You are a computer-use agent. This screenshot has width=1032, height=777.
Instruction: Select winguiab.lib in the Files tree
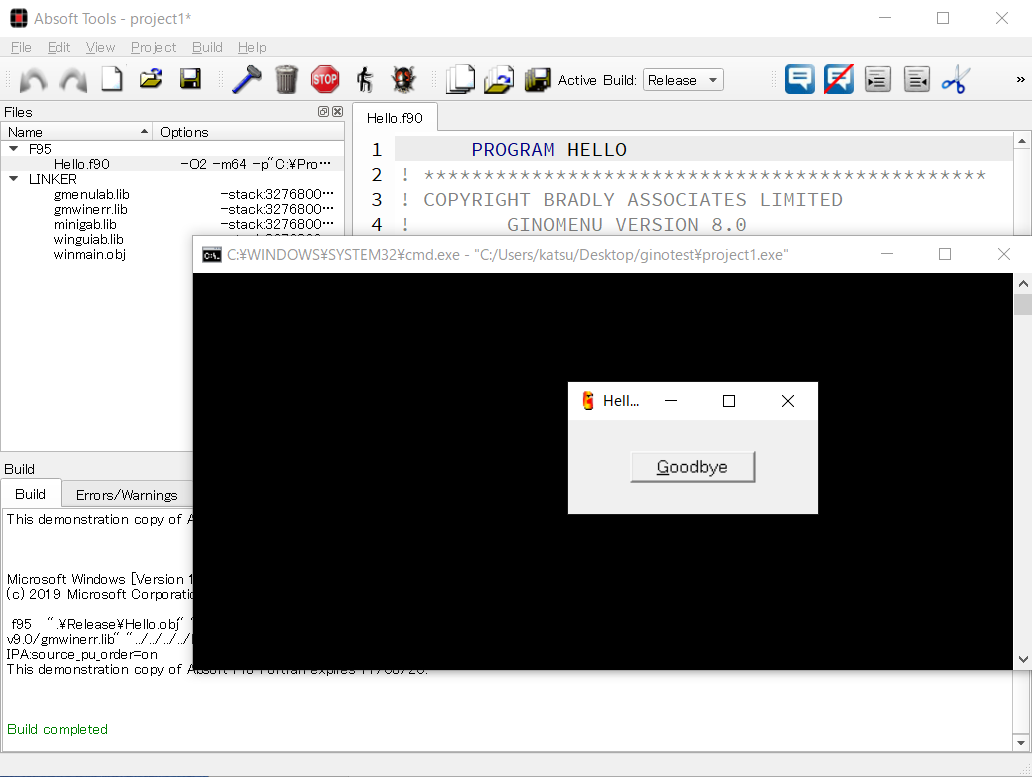click(x=88, y=240)
